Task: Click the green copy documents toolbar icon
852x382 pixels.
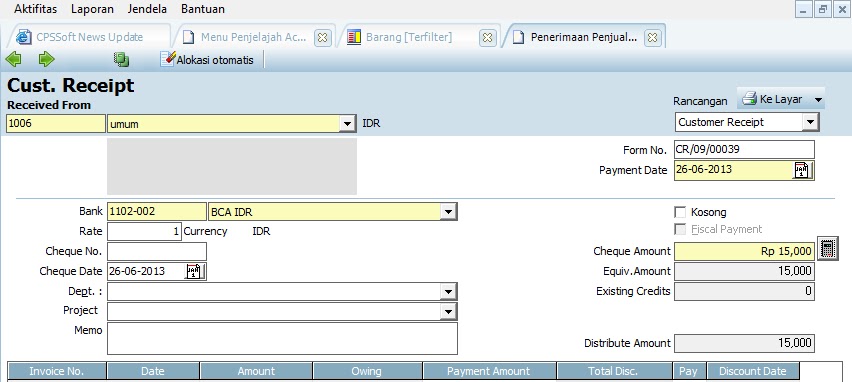Action: coord(121,59)
